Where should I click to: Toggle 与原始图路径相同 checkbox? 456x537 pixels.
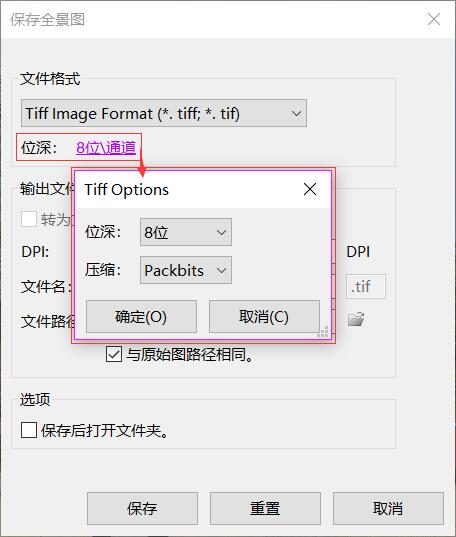(x=113, y=354)
